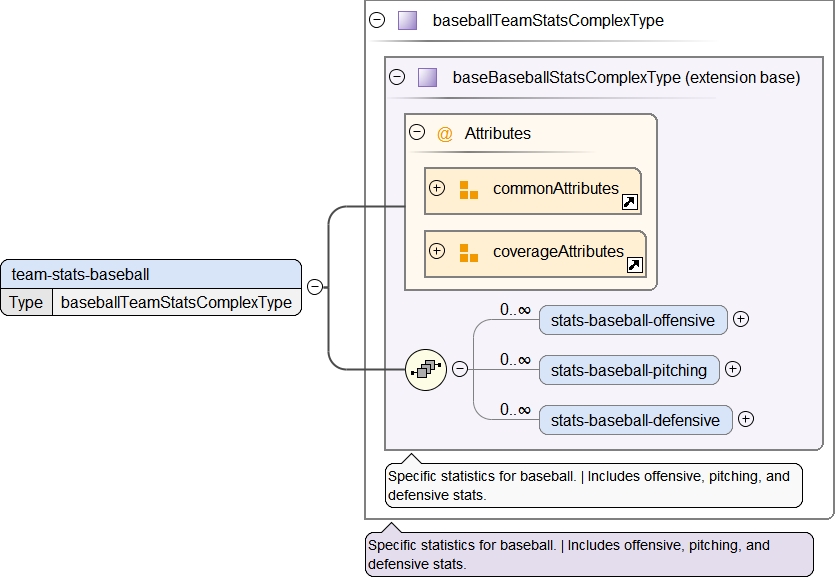836x580 pixels.
Task: Expand the stats-baseball-offensive element
Action: [x=741, y=319]
